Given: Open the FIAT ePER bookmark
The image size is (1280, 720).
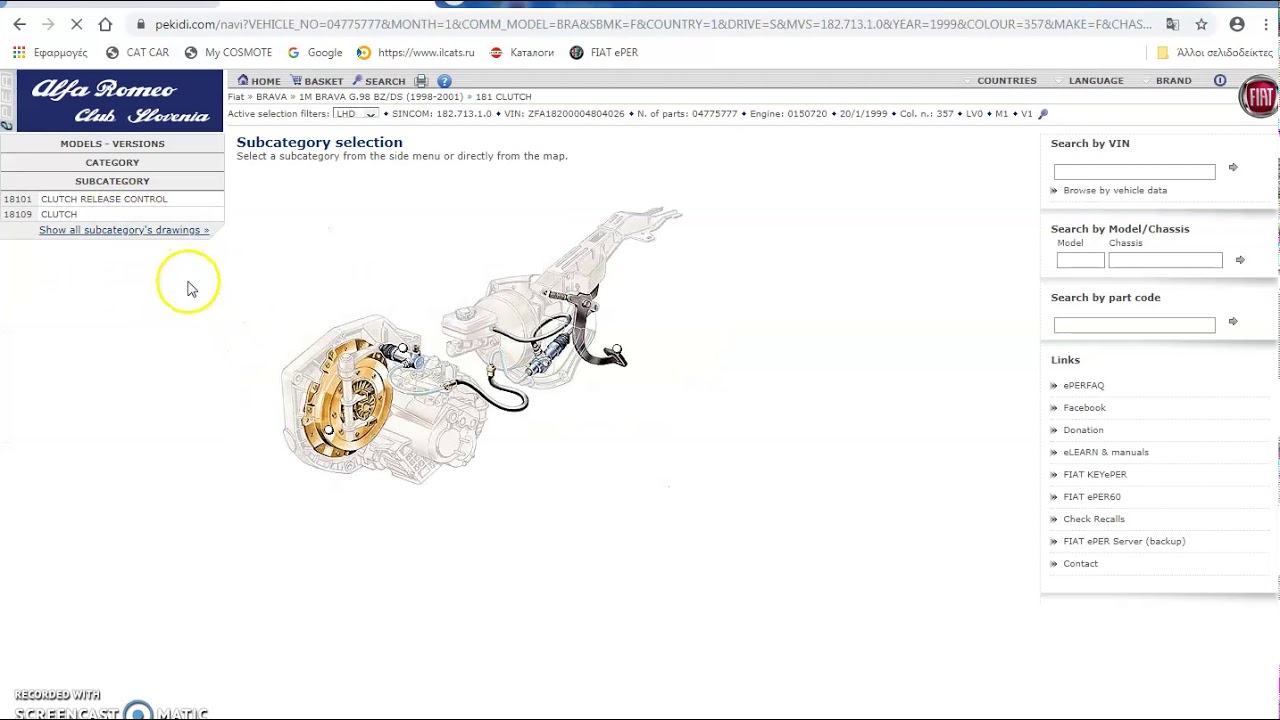Looking at the screenshot, I should point(603,52).
